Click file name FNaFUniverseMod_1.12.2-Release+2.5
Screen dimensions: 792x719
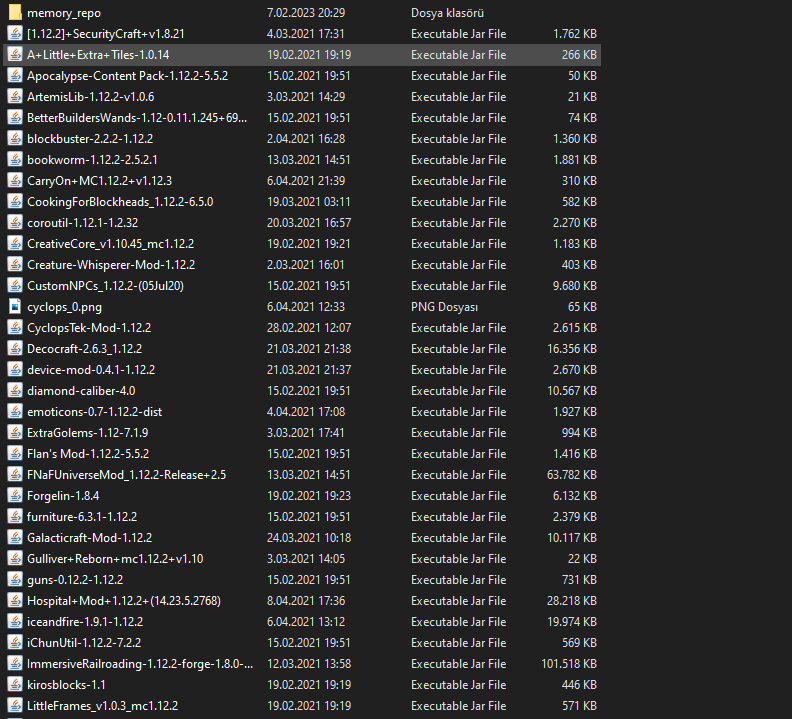point(126,475)
